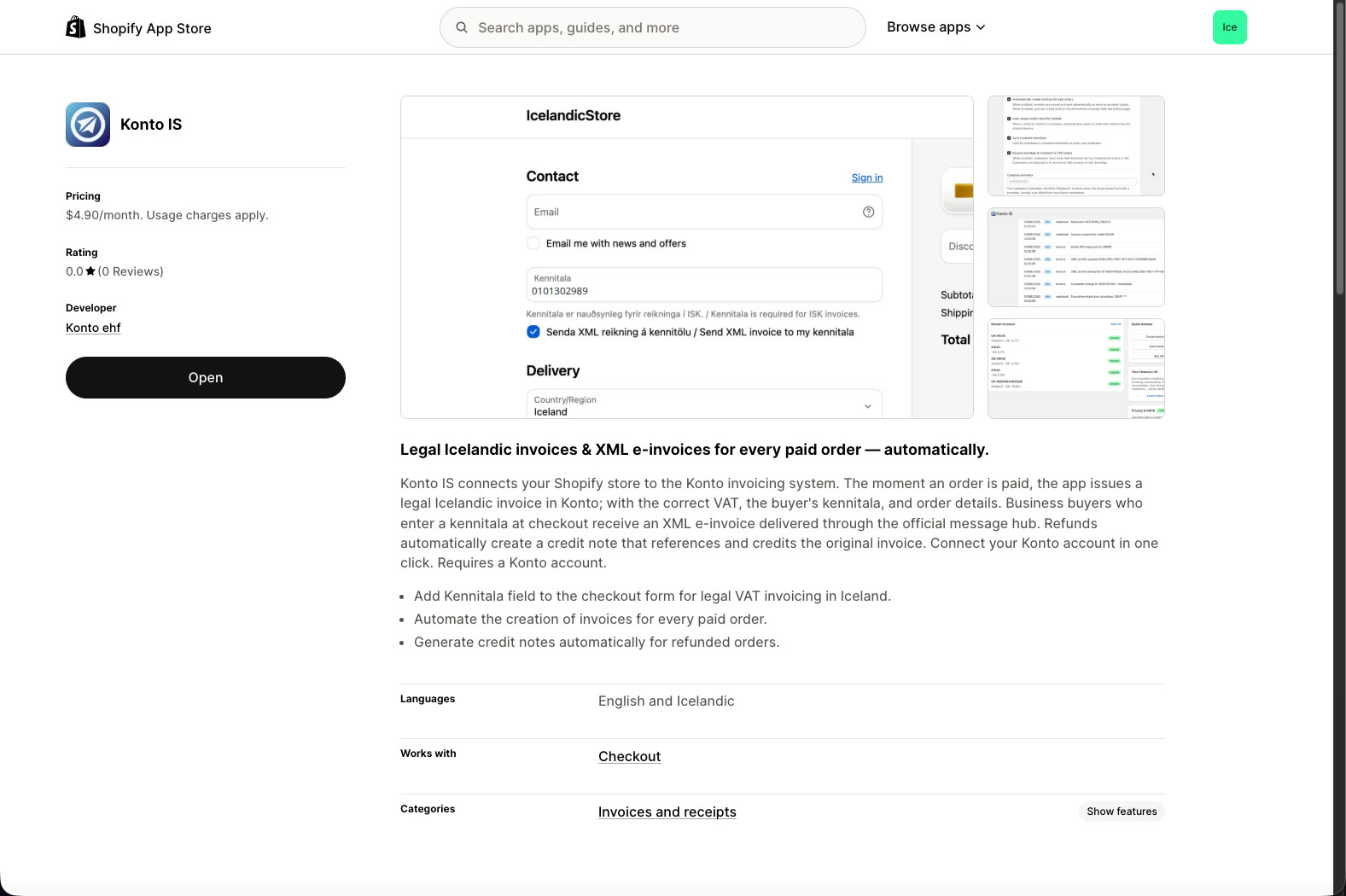This screenshot has height=896, width=1346.
Task: Uncheck the Send XML invoice checkbox
Action: 533,332
